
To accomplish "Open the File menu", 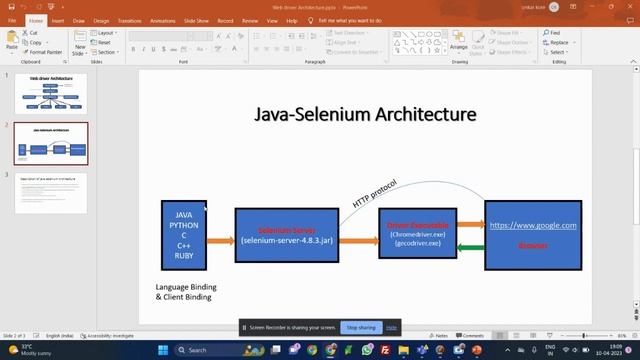I will [12, 20].
